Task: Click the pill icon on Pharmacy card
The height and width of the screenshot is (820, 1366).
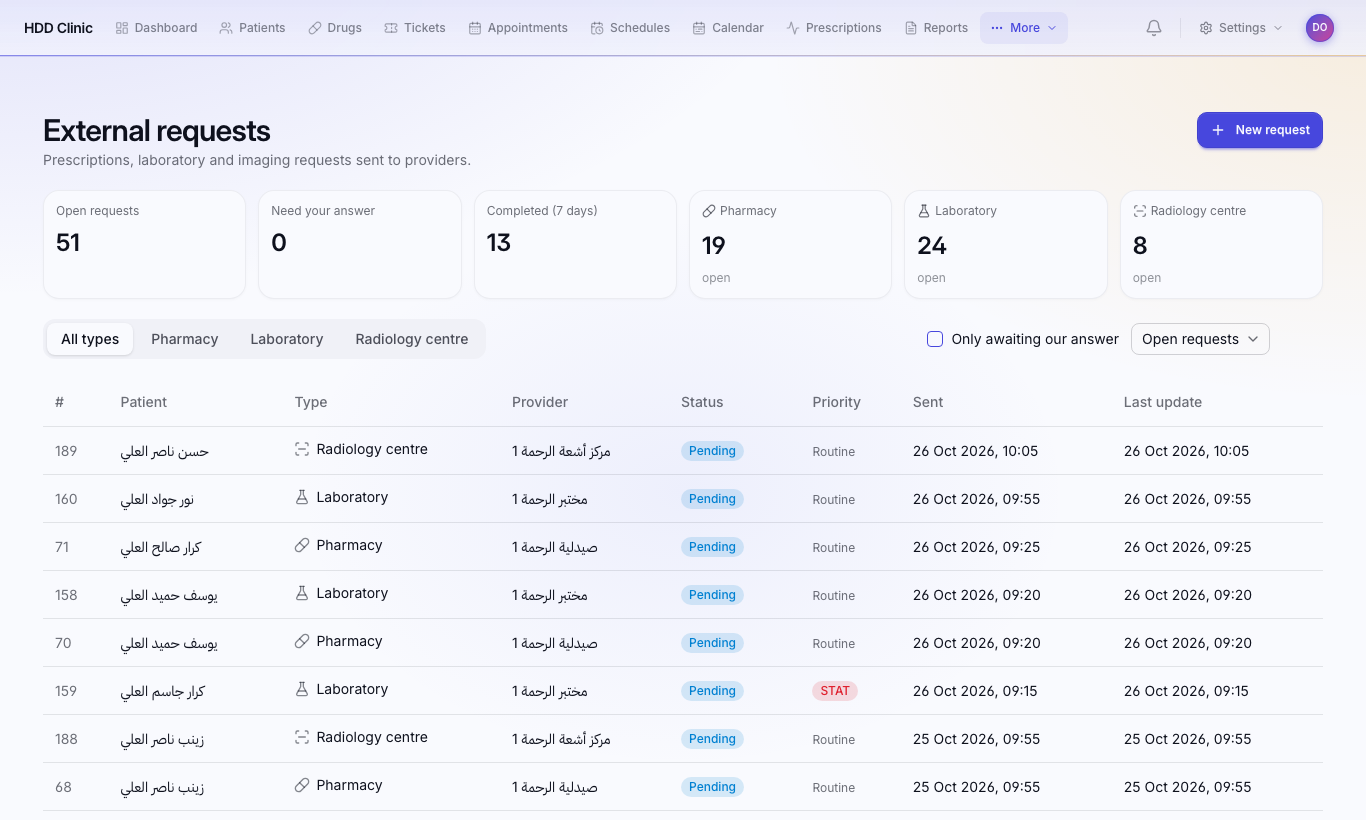Action: (709, 211)
